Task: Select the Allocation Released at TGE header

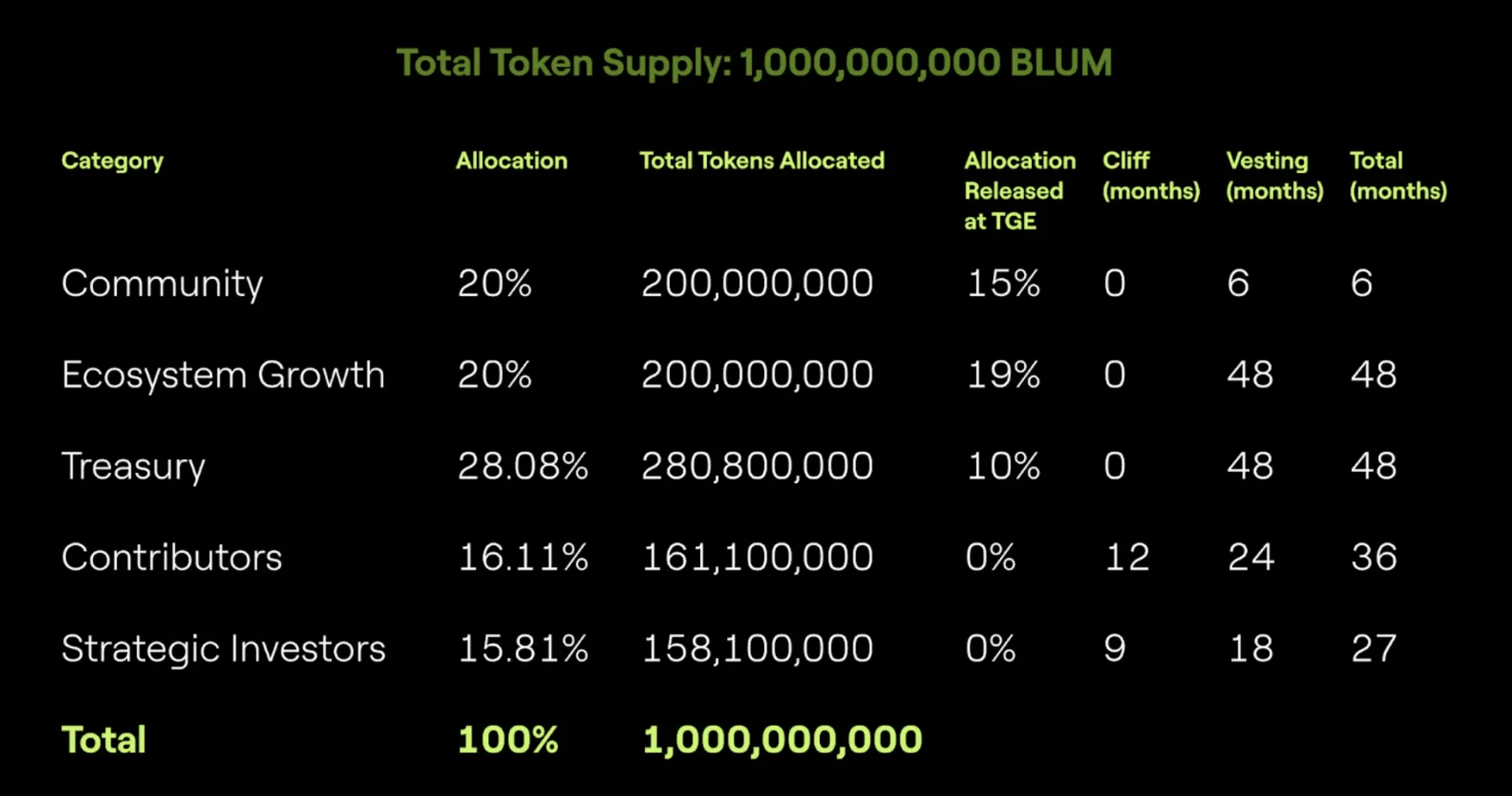Action: point(1019,191)
